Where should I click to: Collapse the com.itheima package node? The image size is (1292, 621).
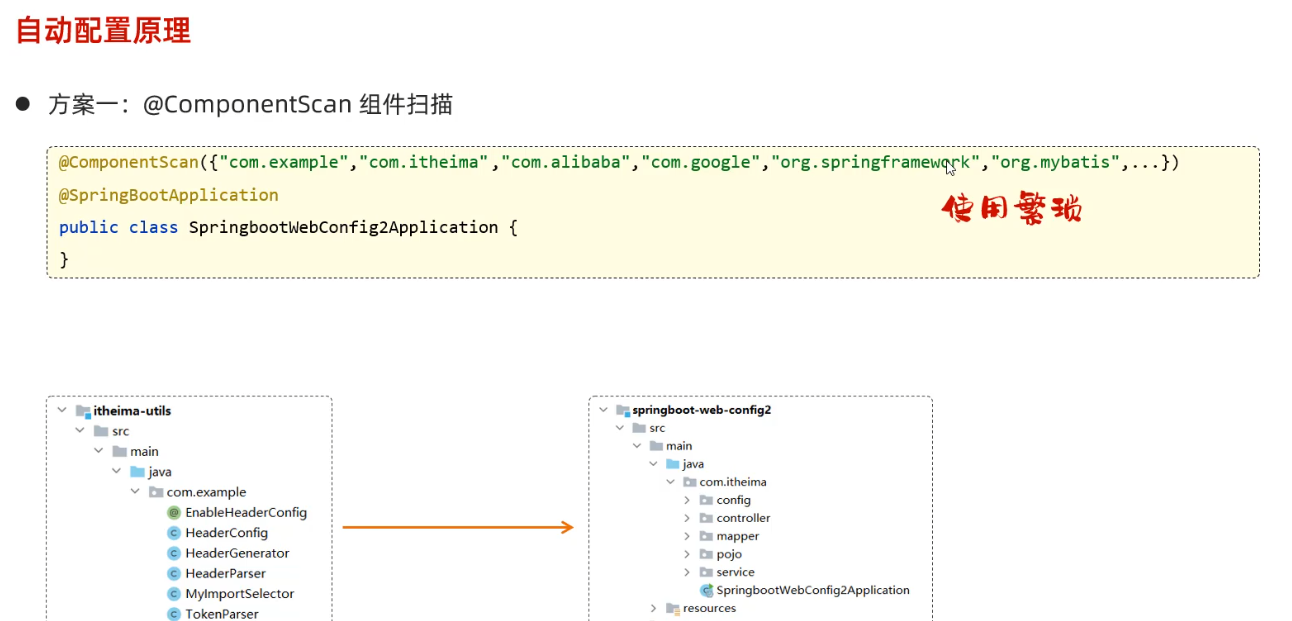pyautogui.click(x=671, y=482)
